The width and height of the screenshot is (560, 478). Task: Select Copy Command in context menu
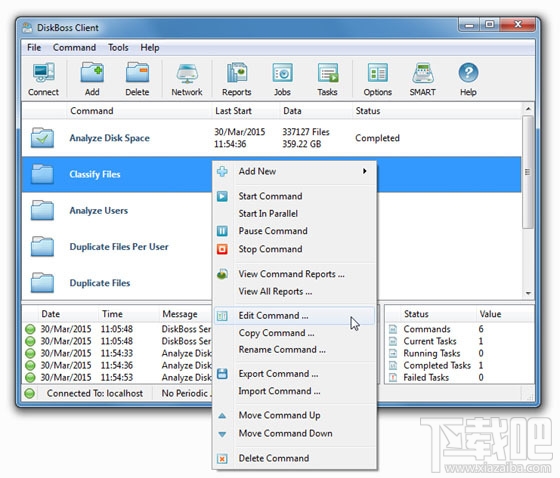(x=276, y=333)
